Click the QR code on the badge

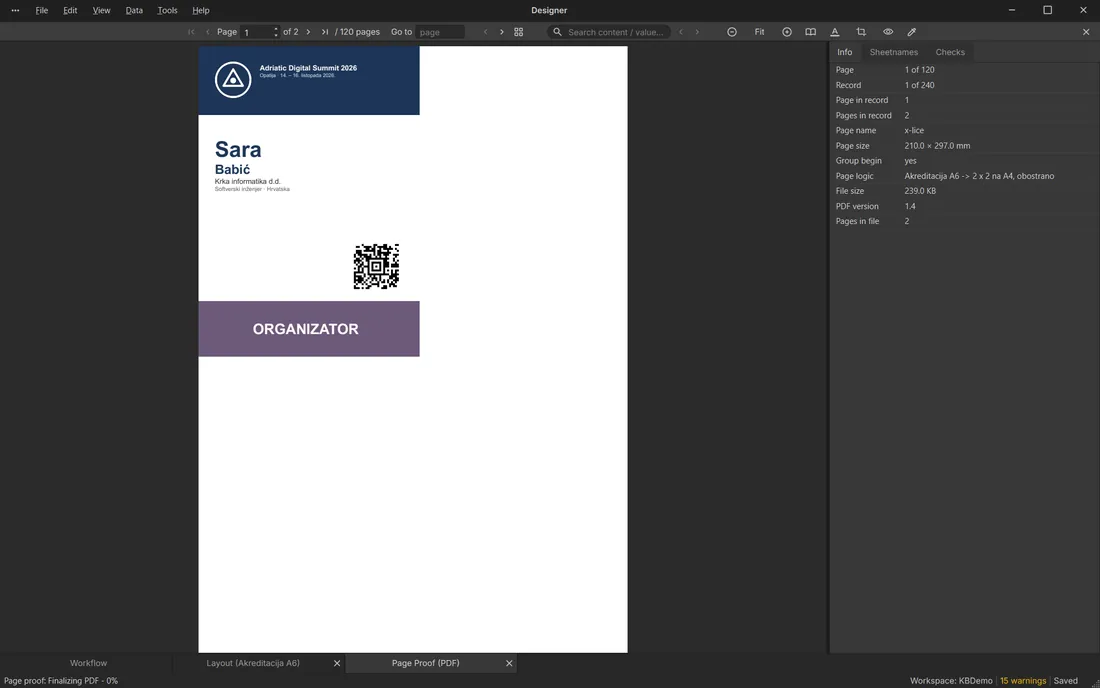377,267
